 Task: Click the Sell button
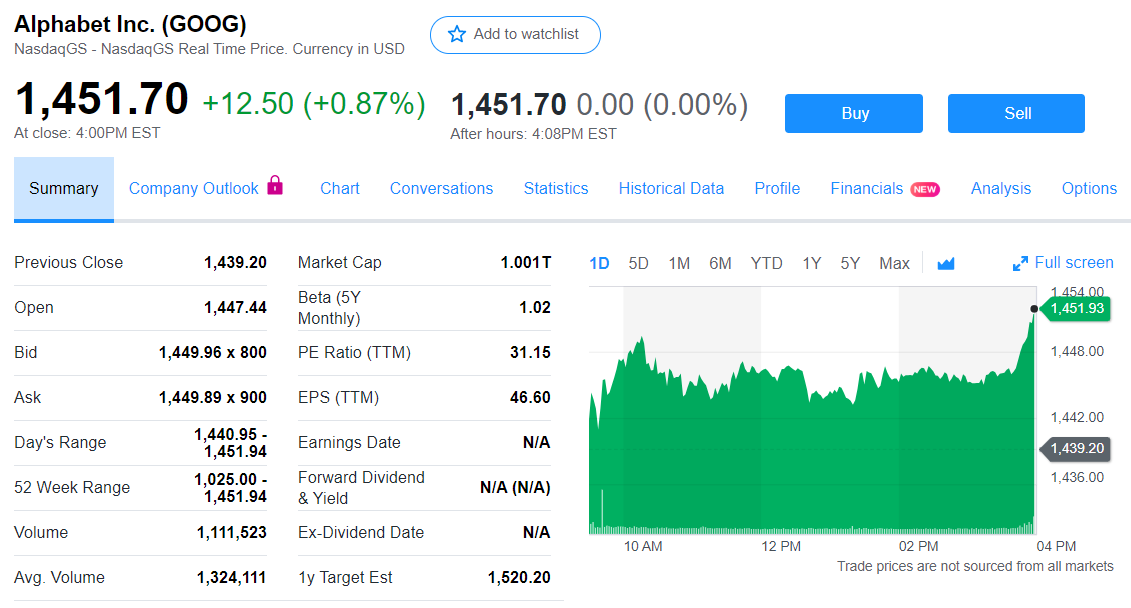[1016, 113]
